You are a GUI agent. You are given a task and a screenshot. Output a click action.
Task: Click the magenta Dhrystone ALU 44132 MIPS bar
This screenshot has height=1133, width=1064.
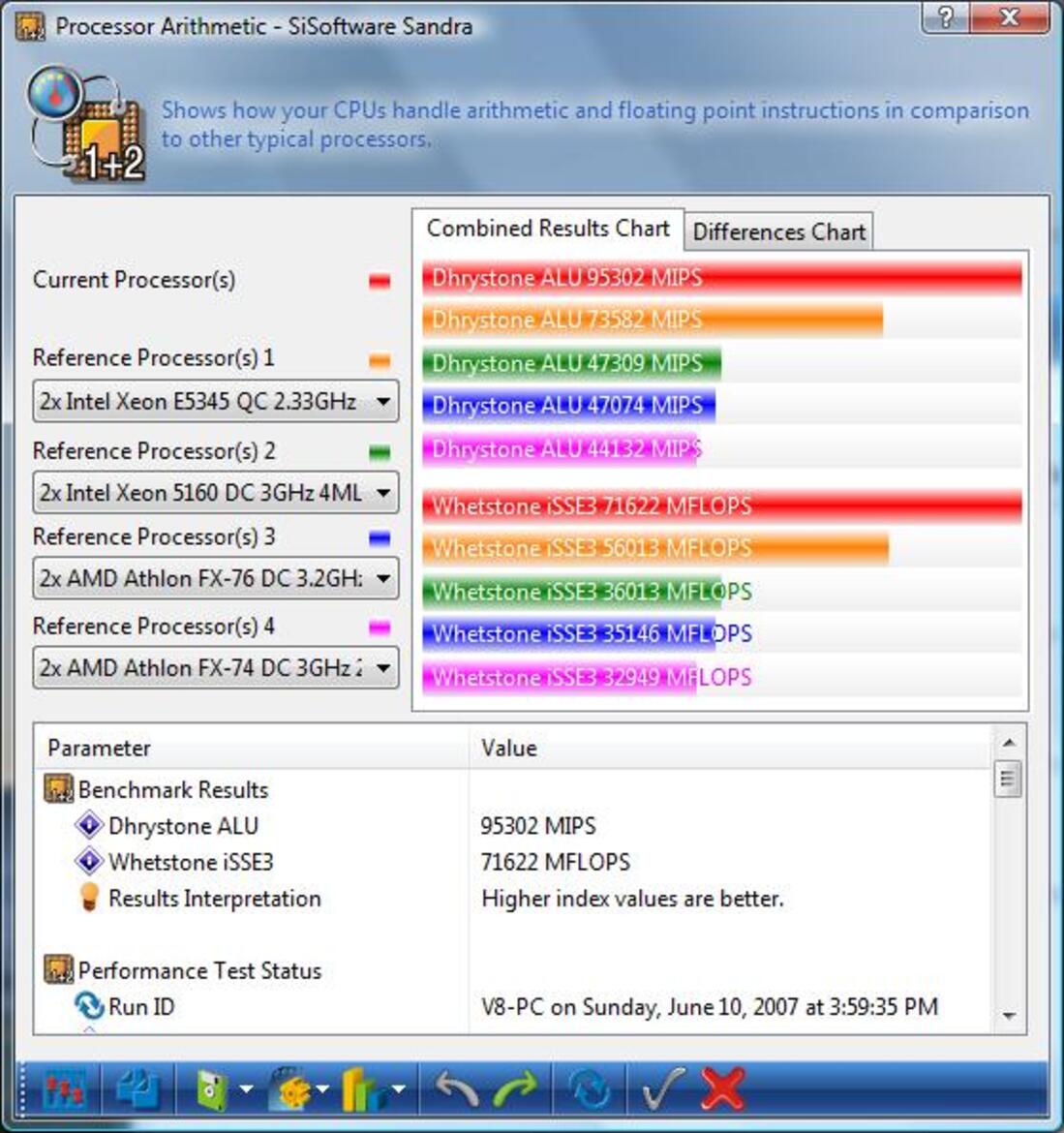coord(561,448)
